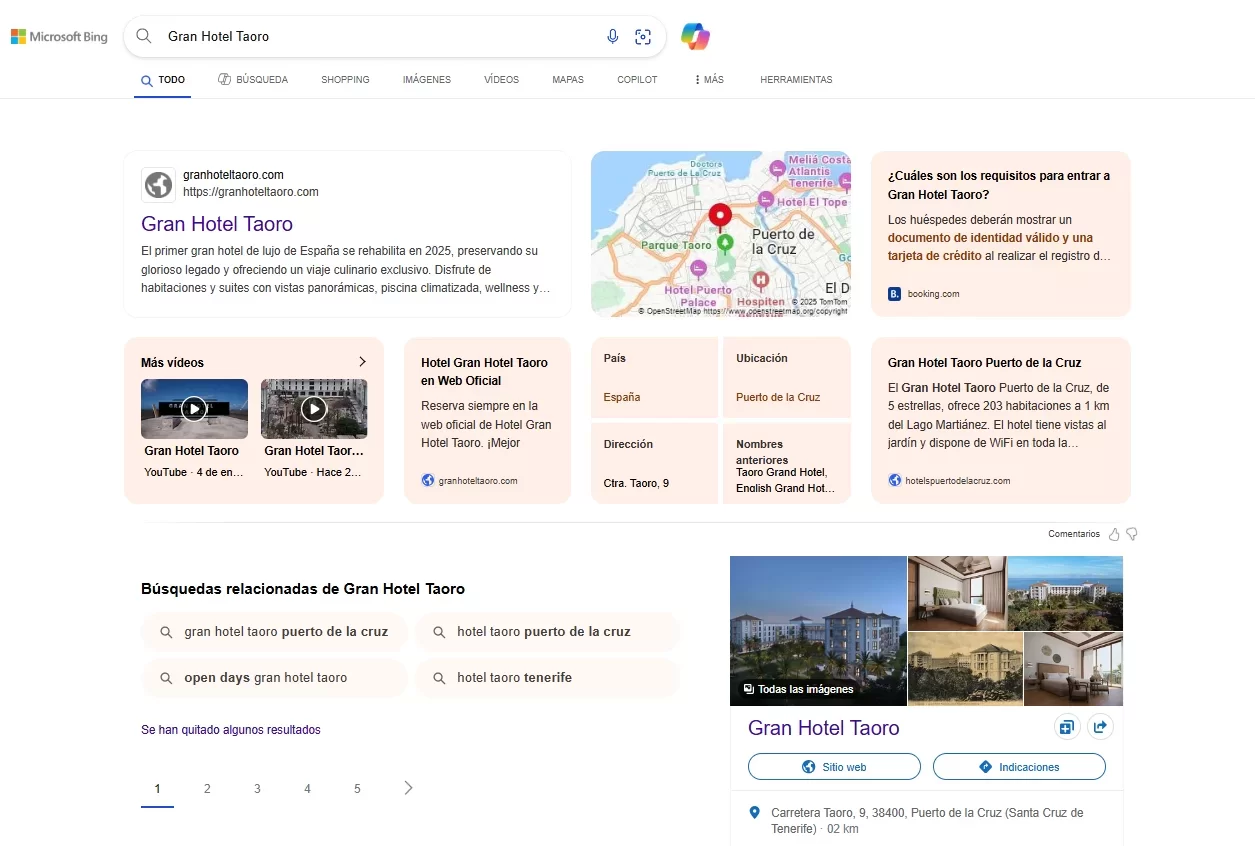Click the booking.com source icon

(x=894, y=294)
